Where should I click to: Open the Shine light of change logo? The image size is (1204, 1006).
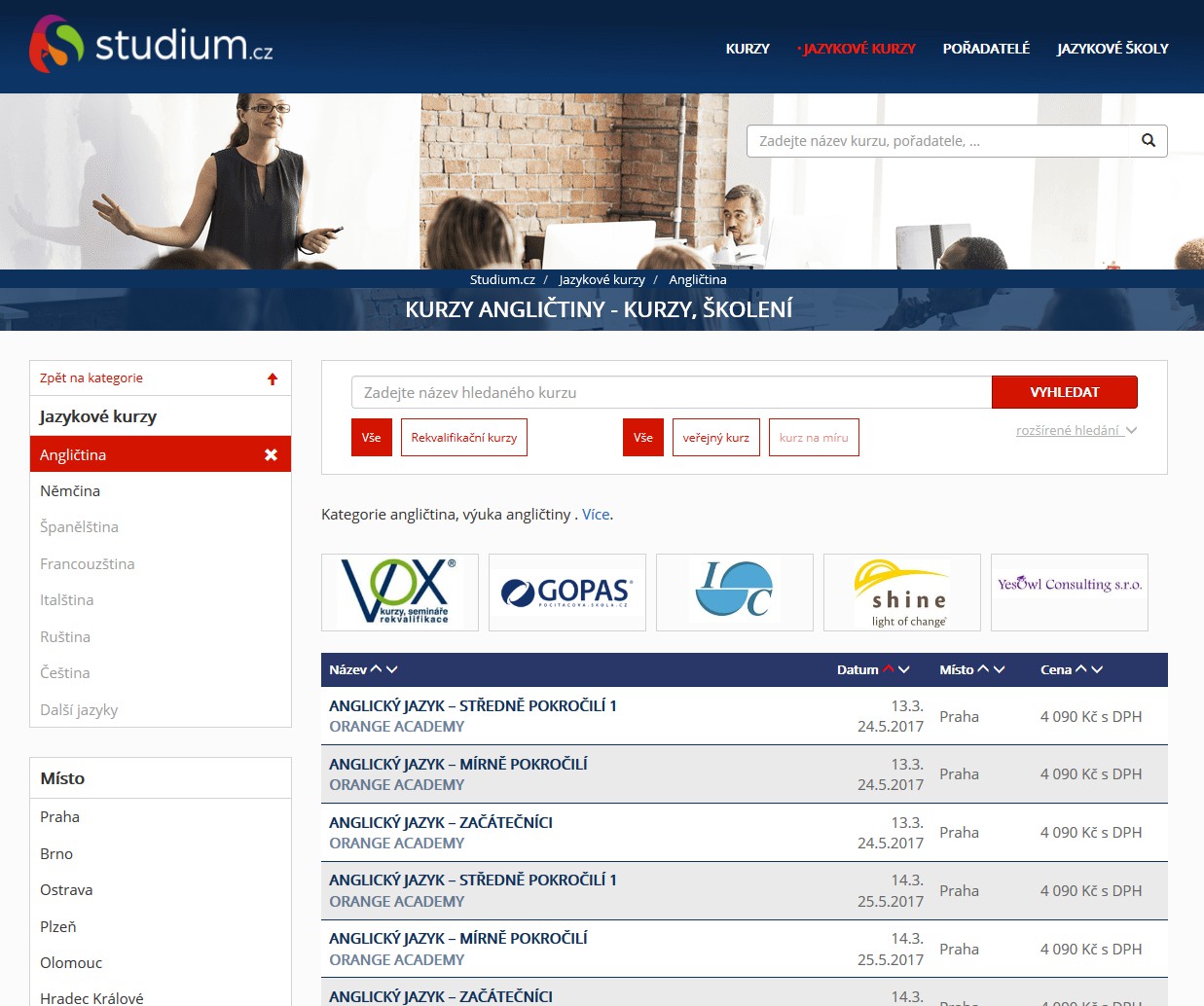902,593
